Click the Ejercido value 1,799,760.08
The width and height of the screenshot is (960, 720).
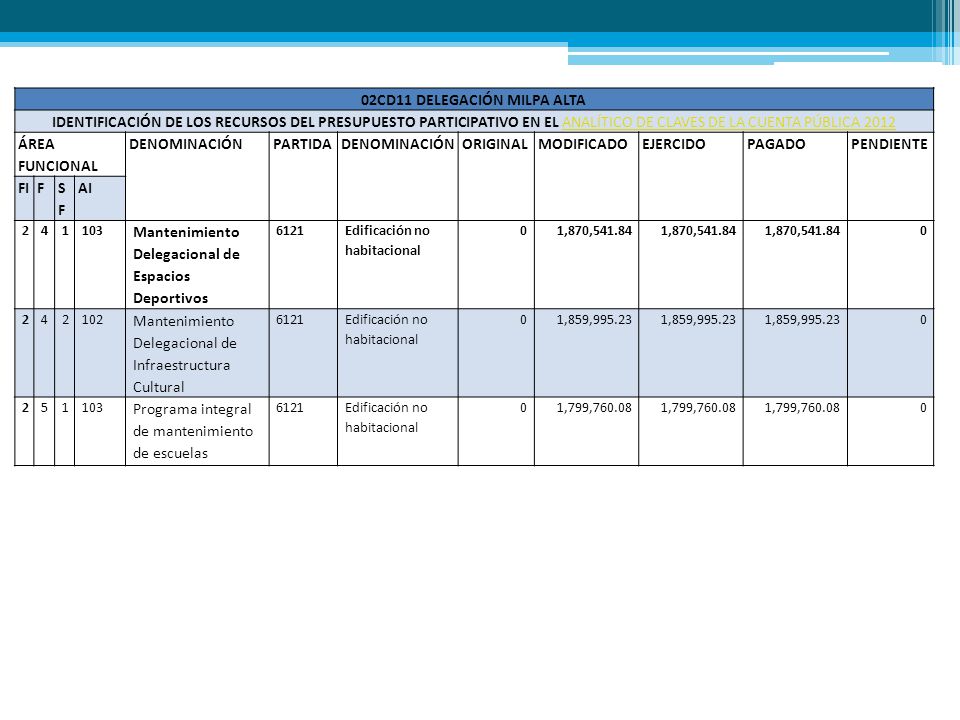pos(698,408)
